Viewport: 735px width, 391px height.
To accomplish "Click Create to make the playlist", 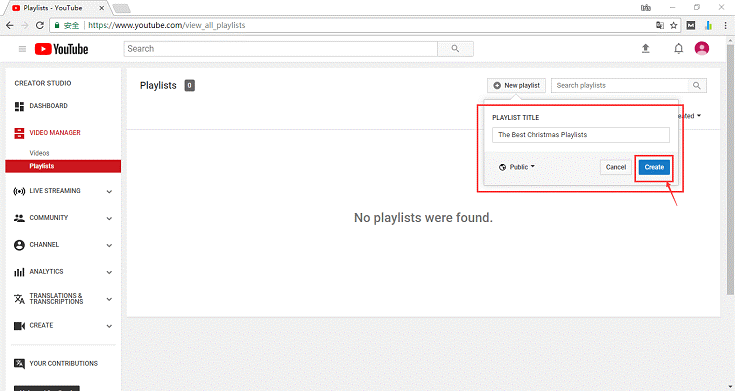I will pos(654,167).
